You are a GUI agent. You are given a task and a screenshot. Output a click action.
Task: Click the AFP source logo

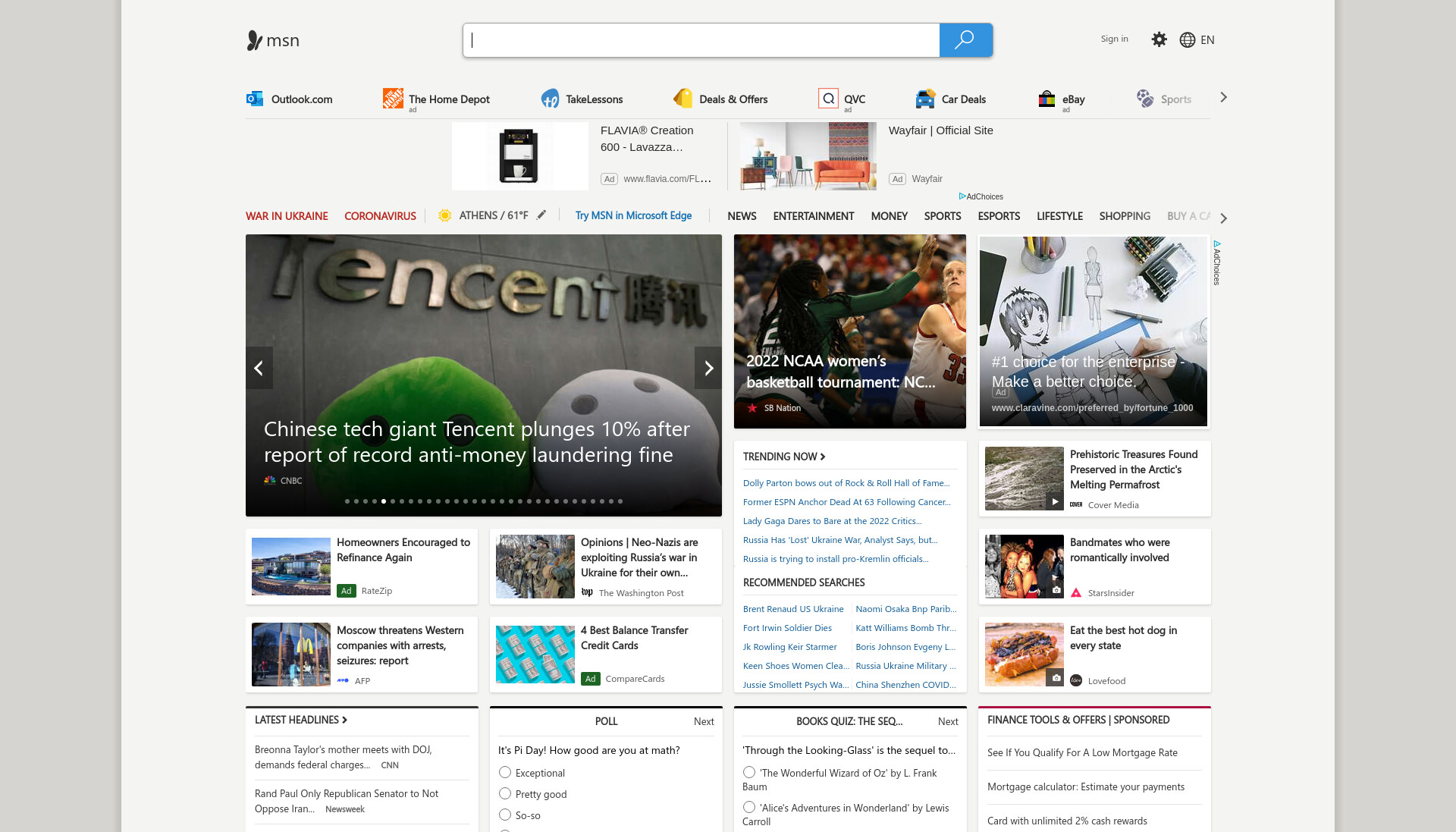[343, 681]
